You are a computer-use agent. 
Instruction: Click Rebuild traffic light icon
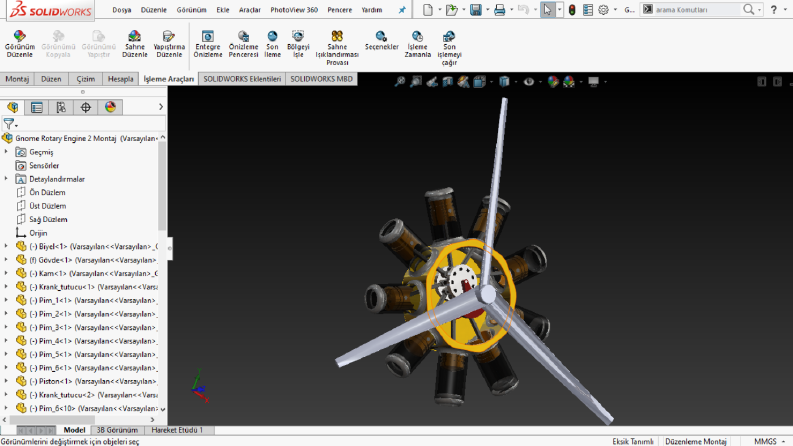[x=572, y=10]
